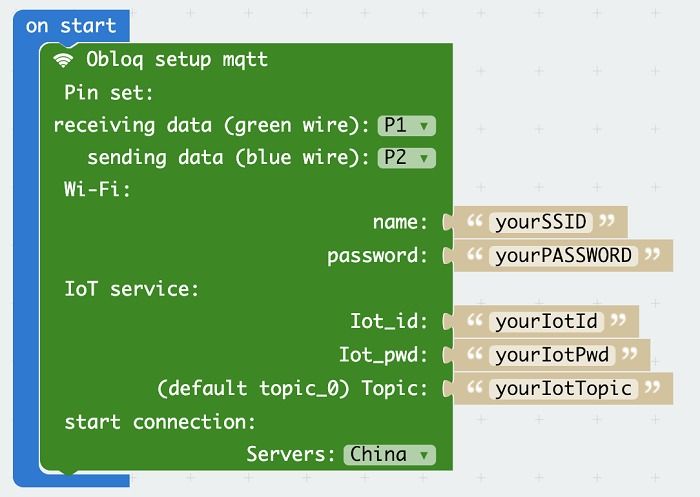Edit the yourIotPwd text field
The width and height of the screenshot is (700, 497).
(x=552, y=355)
